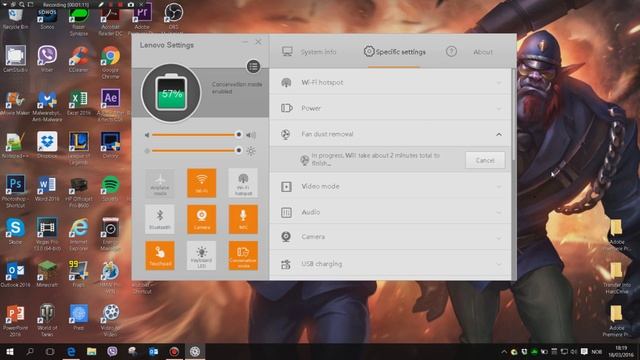Toggle the Touchpad tile

click(x=160, y=256)
